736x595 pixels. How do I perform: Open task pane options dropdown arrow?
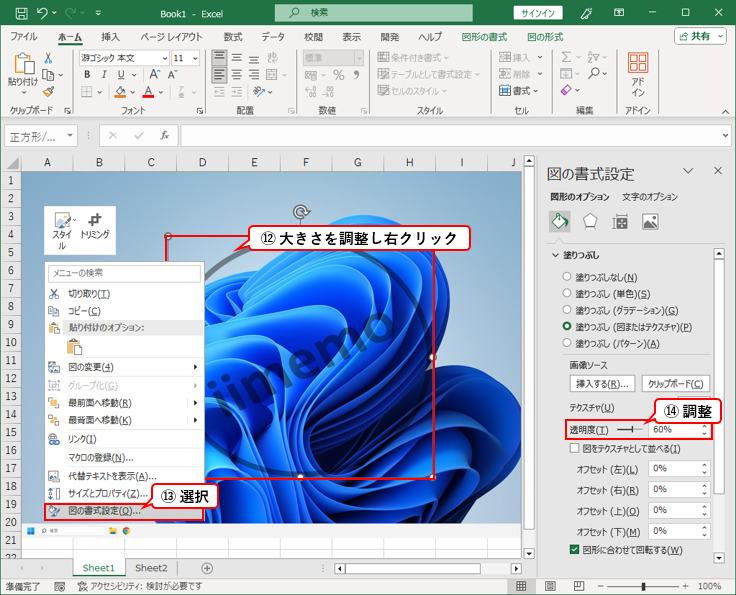(x=688, y=171)
